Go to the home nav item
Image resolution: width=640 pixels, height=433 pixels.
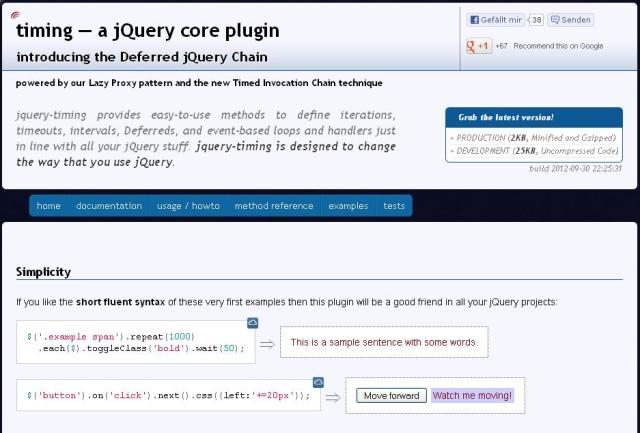48,206
